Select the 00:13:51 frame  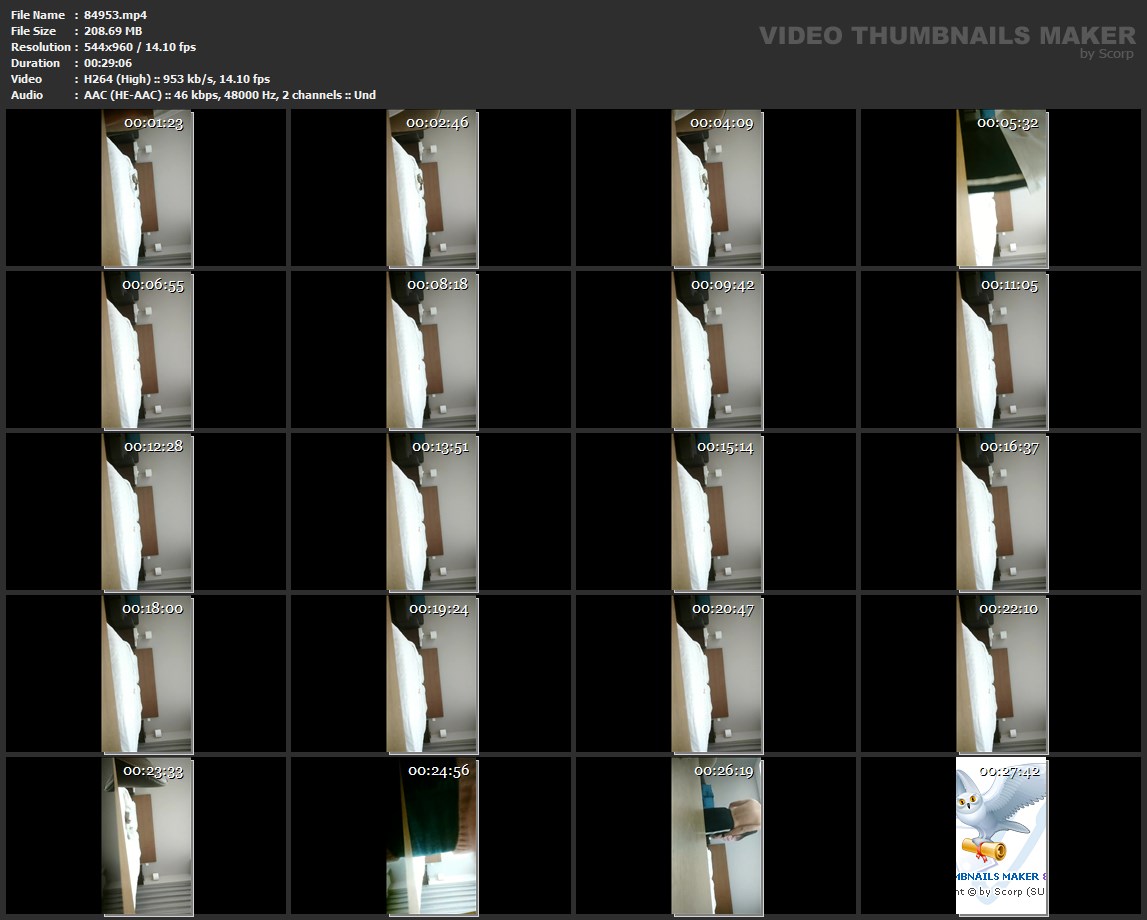tap(432, 512)
